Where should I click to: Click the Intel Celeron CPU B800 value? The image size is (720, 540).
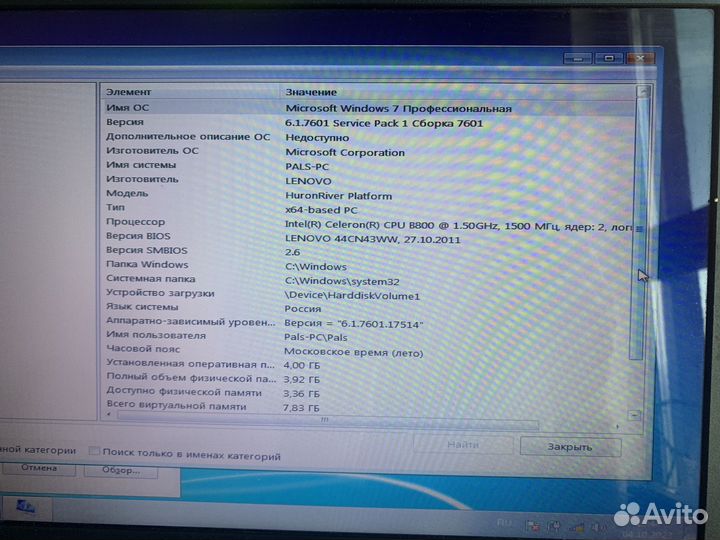(458, 225)
